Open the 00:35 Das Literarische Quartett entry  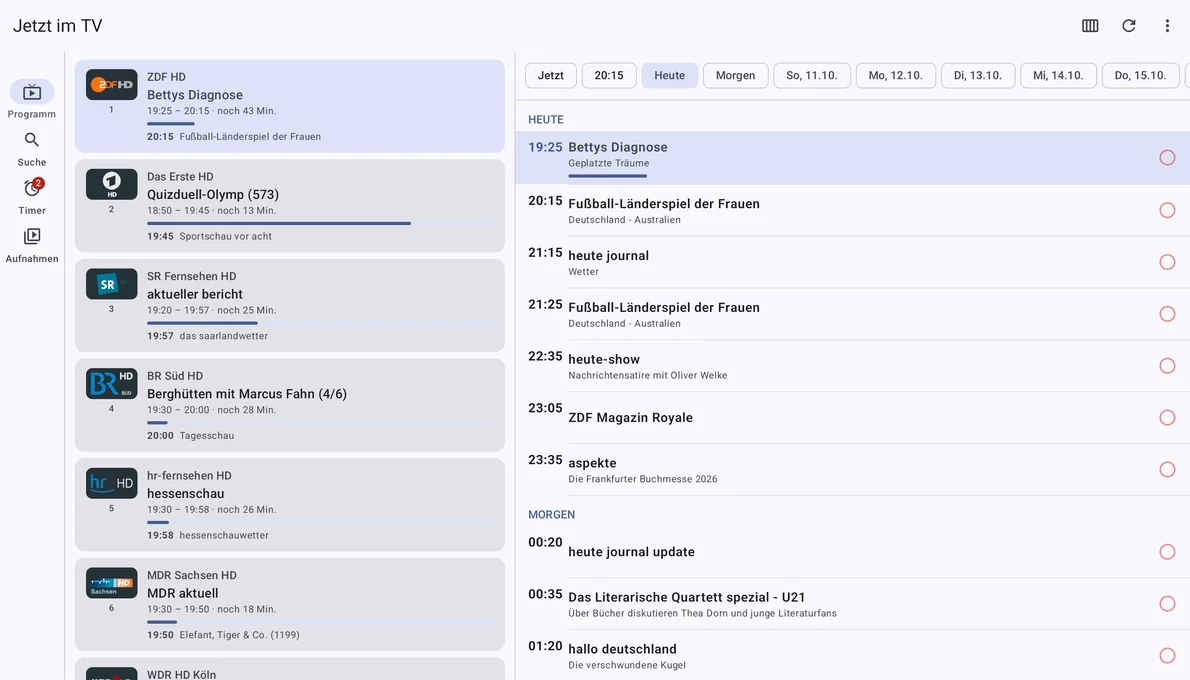point(852,604)
